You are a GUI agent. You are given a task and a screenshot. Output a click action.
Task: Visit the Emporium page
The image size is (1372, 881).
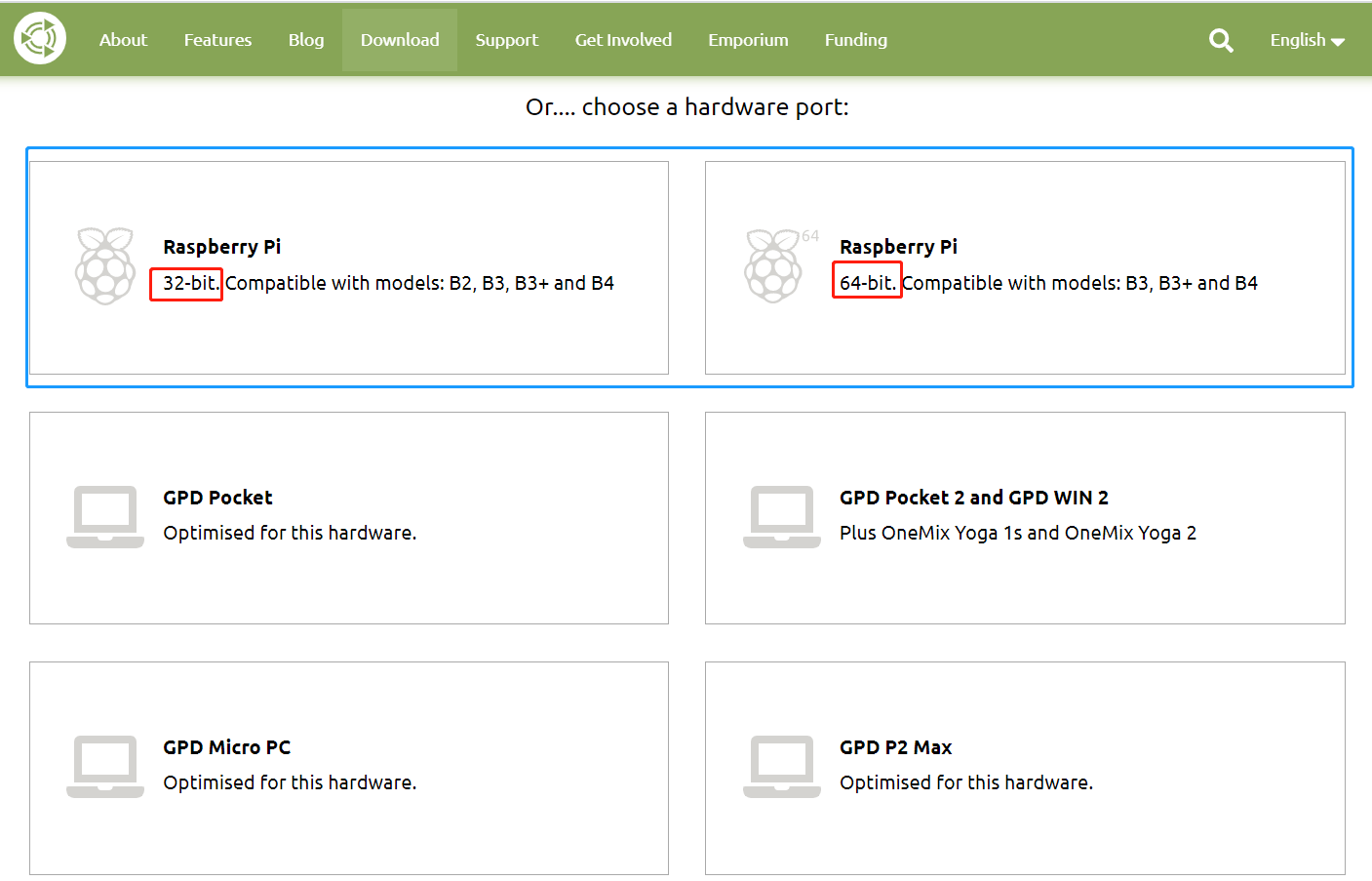748,40
